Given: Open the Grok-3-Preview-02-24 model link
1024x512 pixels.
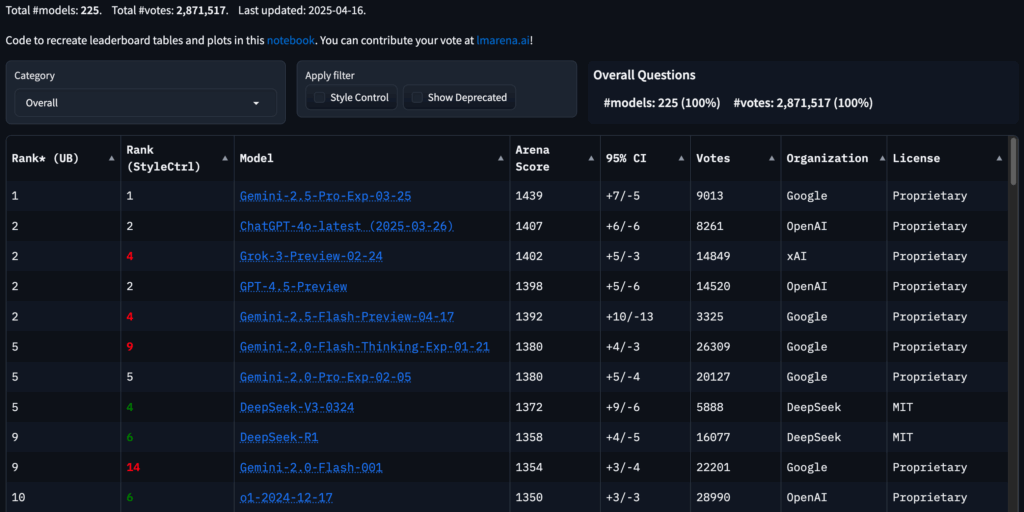Looking at the screenshot, I should click(311, 256).
